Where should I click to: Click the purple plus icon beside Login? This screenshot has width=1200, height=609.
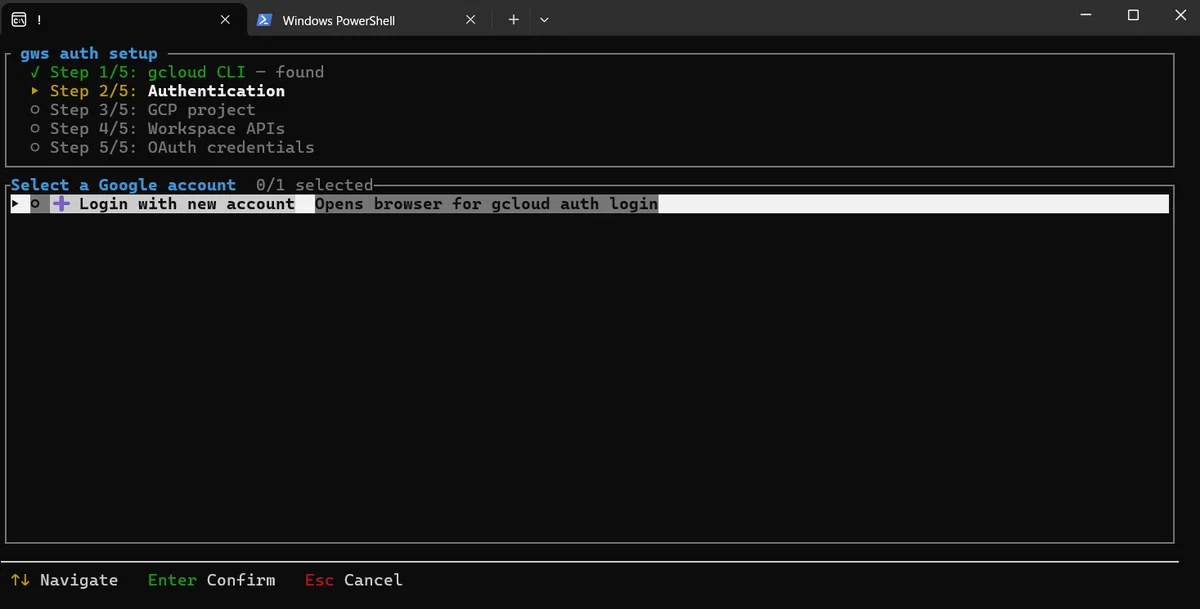pyautogui.click(x=61, y=204)
